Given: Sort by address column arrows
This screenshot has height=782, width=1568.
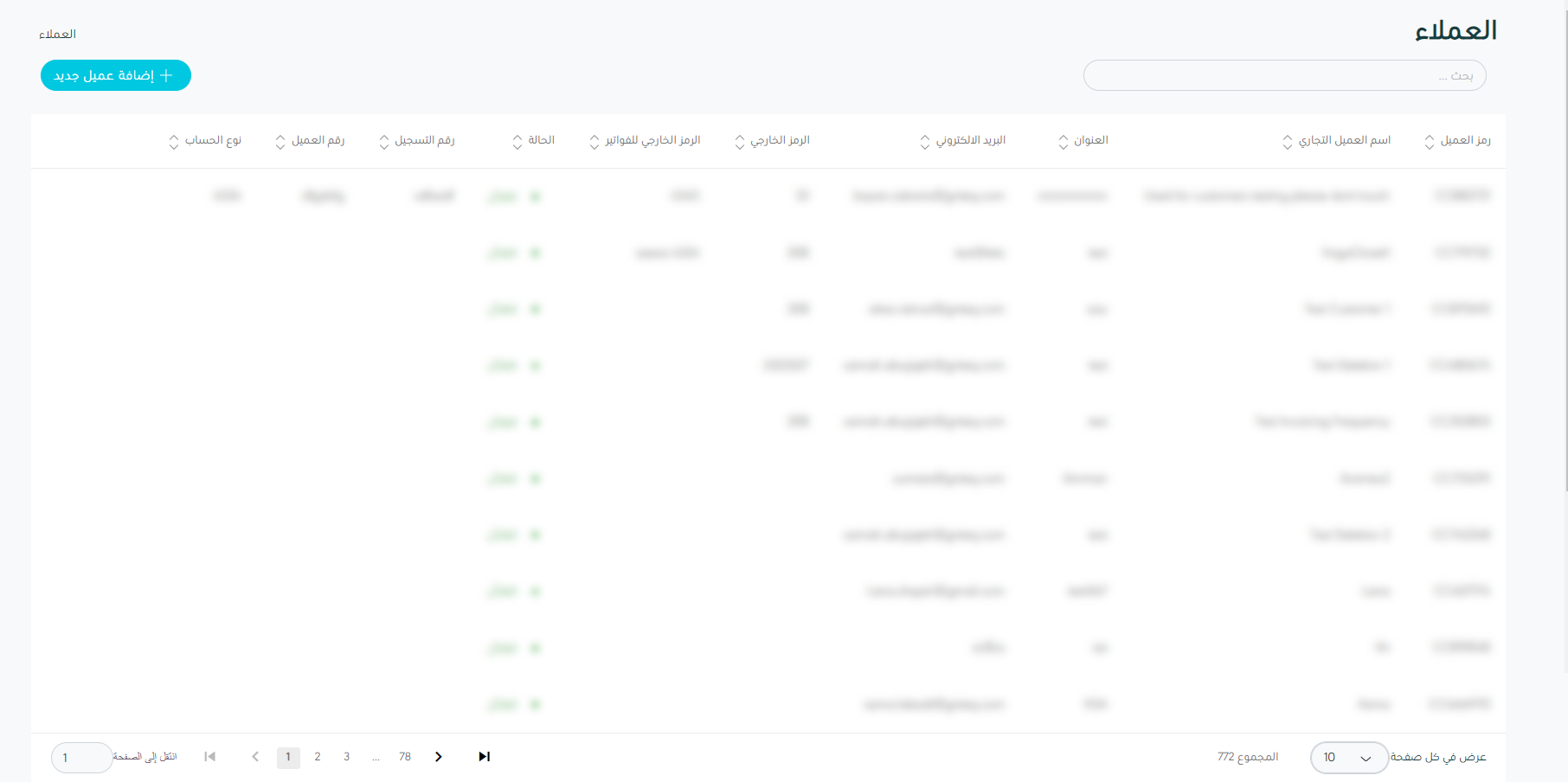Looking at the screenshot, I should (x=1064, y=142).
